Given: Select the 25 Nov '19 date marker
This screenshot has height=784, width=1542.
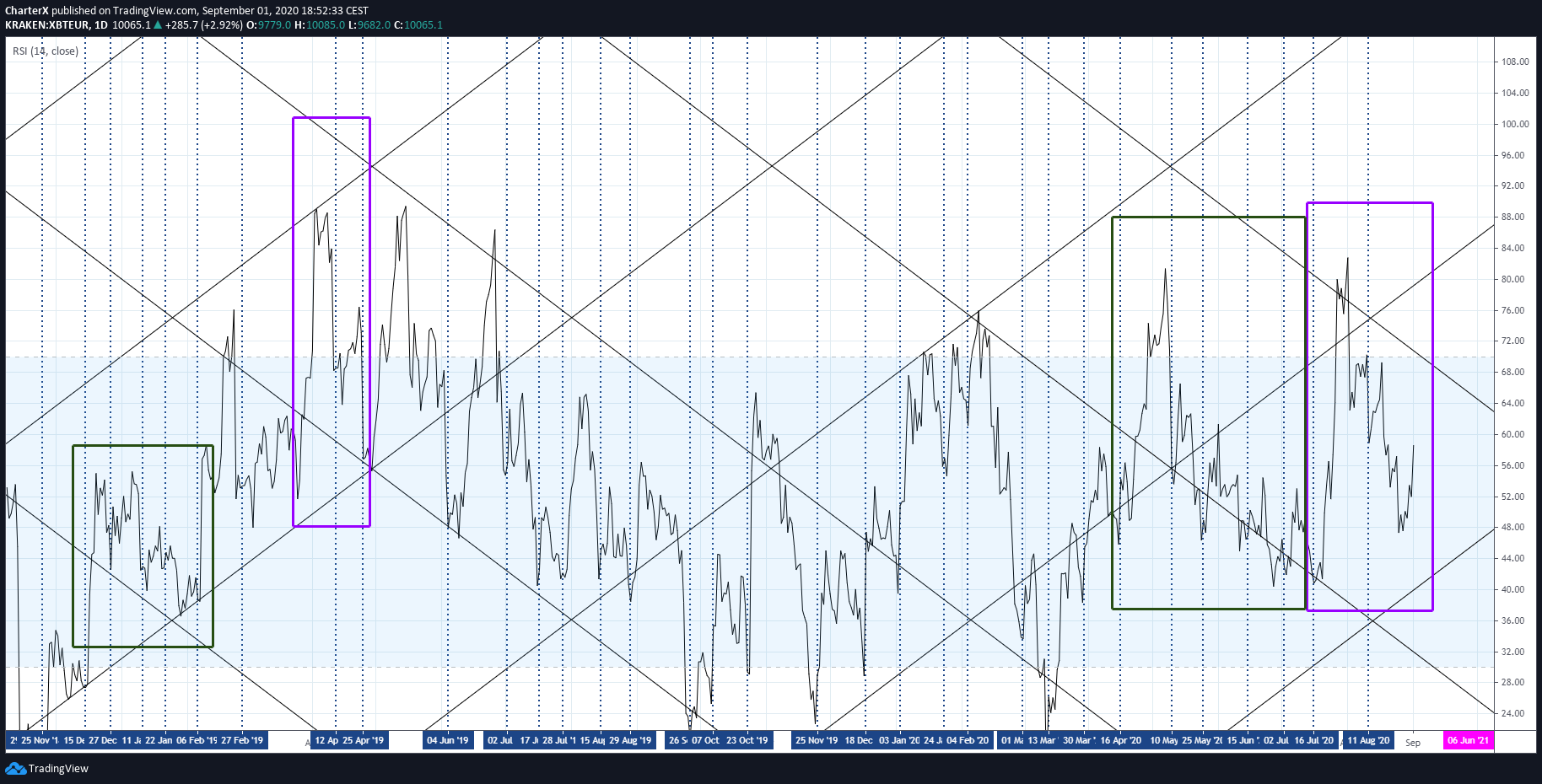Looking at the screenshot, I should [x=817, y=740].
